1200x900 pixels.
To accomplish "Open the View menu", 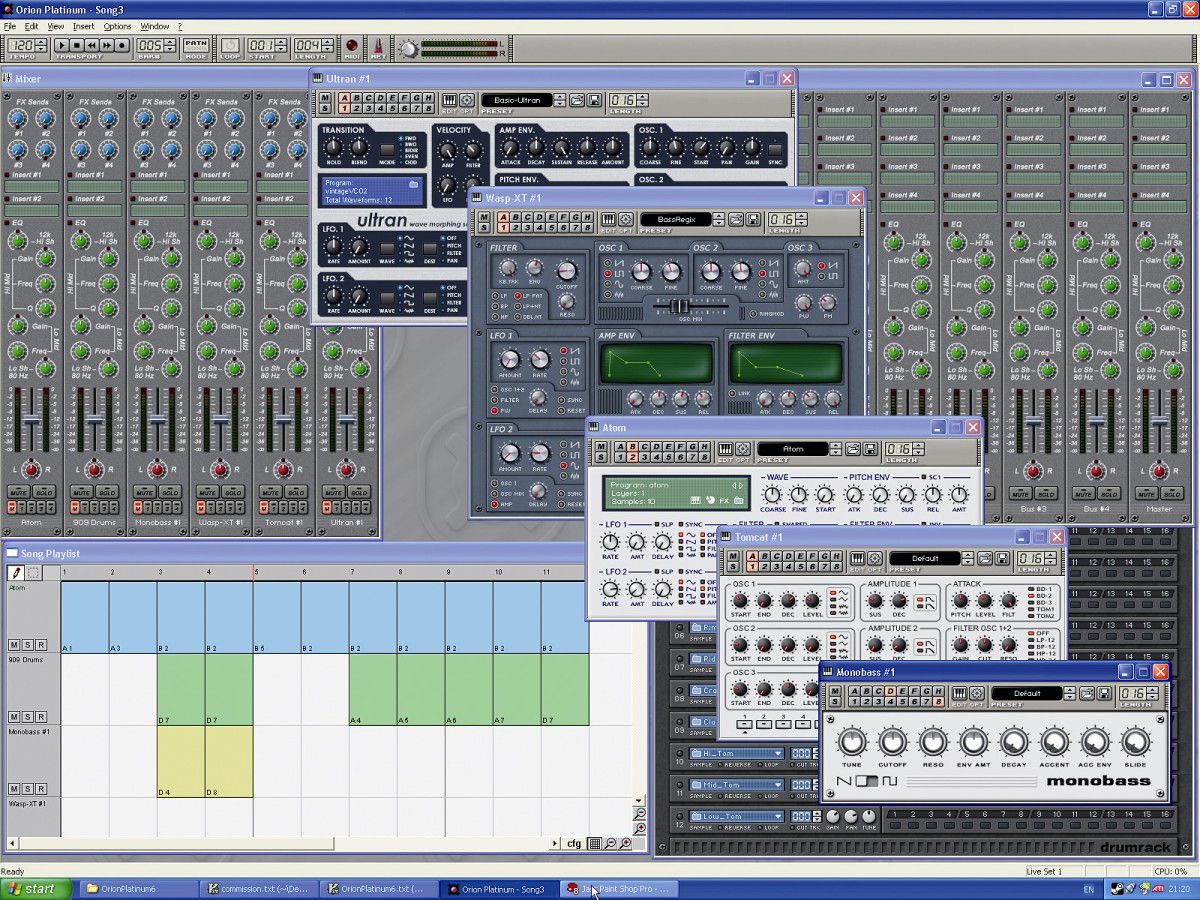I will tap(56, 26).
